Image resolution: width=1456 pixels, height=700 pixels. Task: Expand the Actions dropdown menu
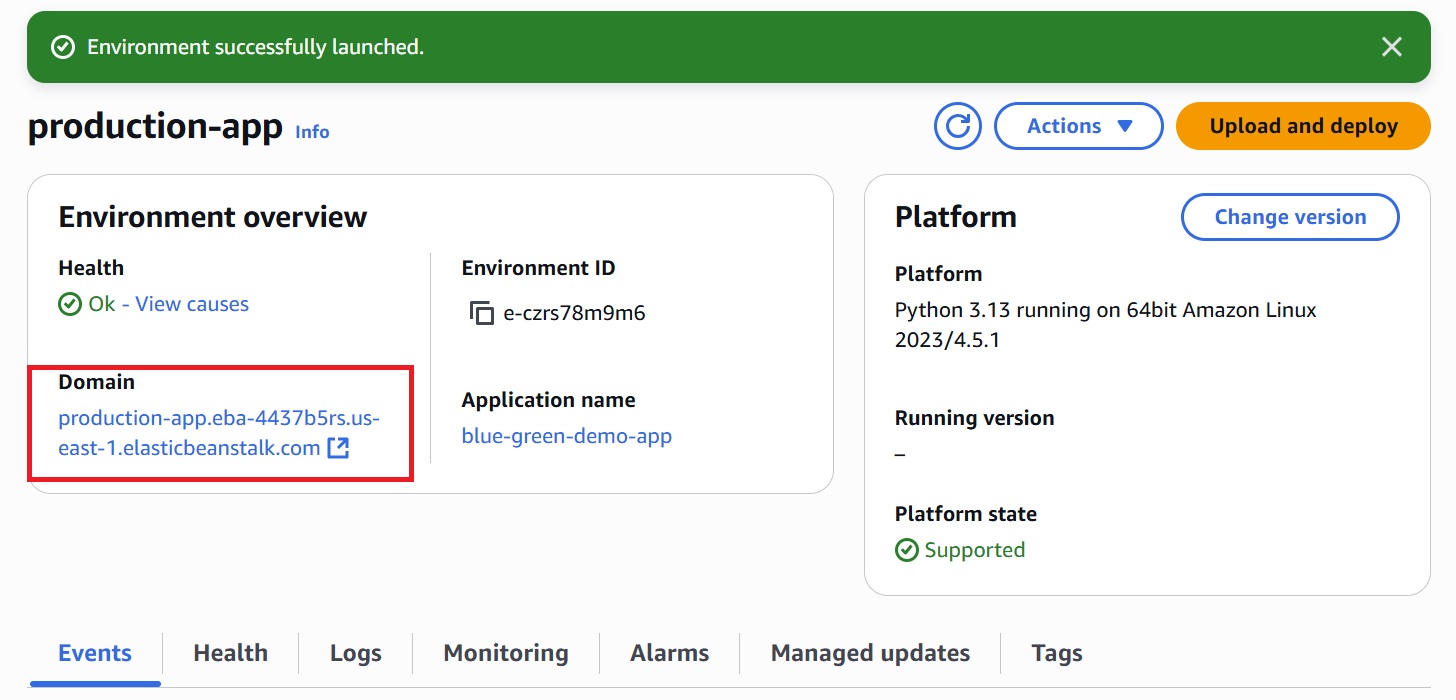[x=1078, y=126]
